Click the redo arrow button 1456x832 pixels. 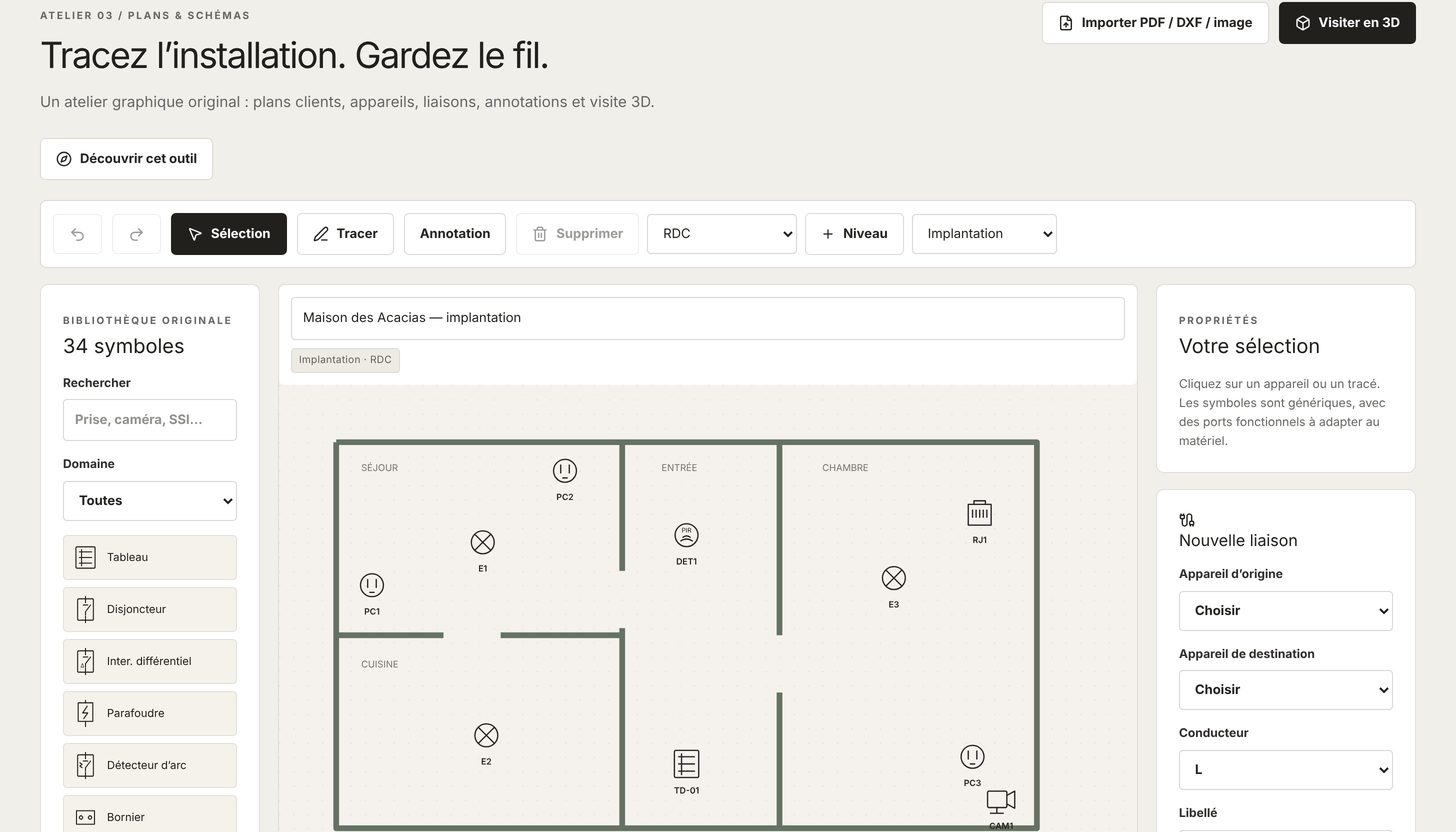tap(136, 234)
